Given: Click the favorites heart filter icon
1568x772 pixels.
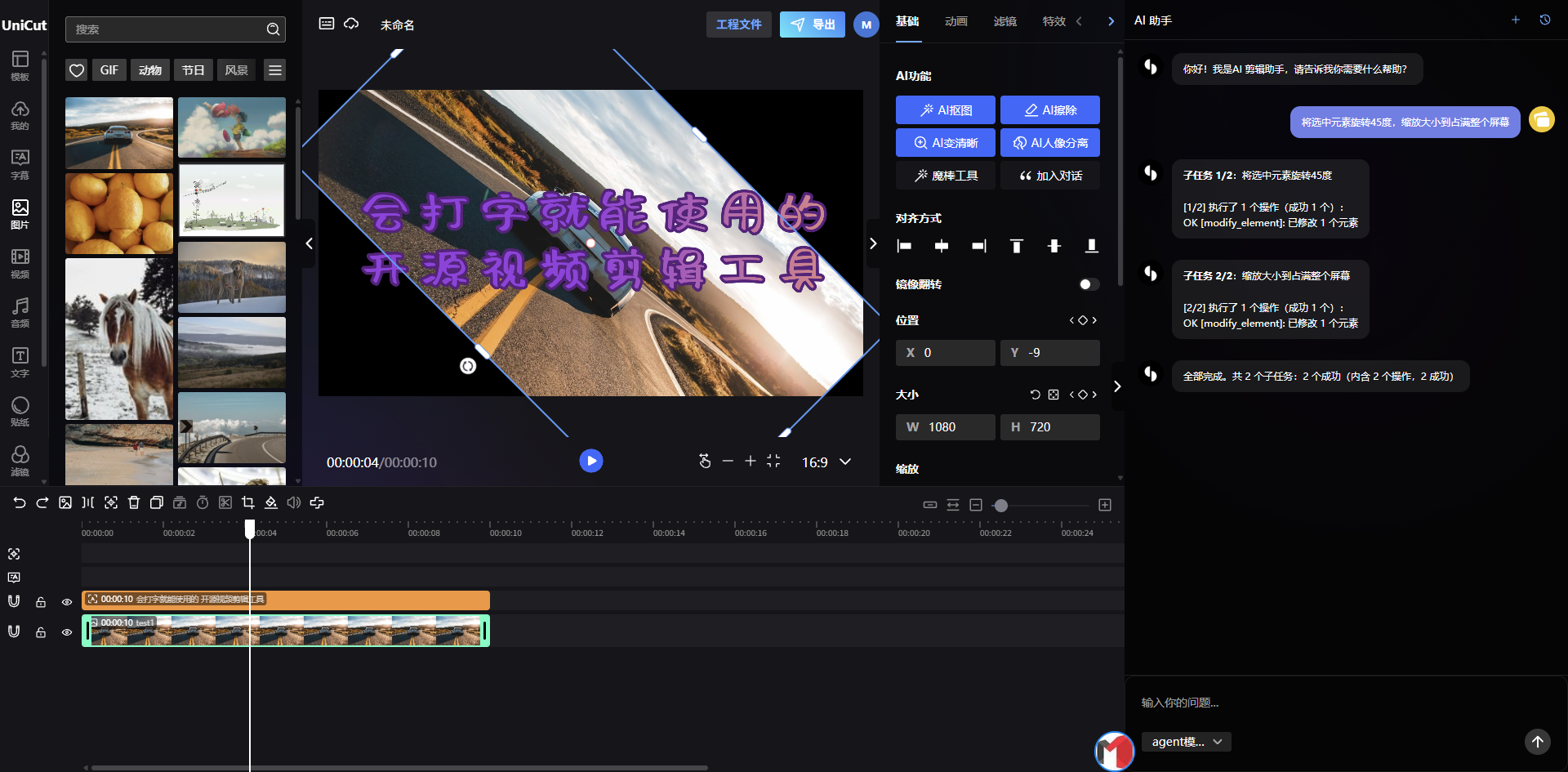Looking at the screenshot, I should coord(77,70).
